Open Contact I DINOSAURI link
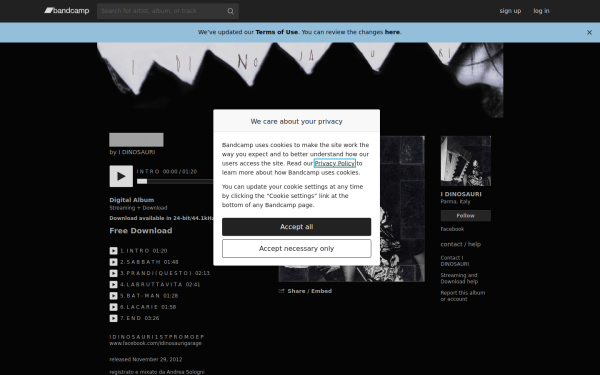The width and height of the screenshot is (600, 375). [455, 261]
